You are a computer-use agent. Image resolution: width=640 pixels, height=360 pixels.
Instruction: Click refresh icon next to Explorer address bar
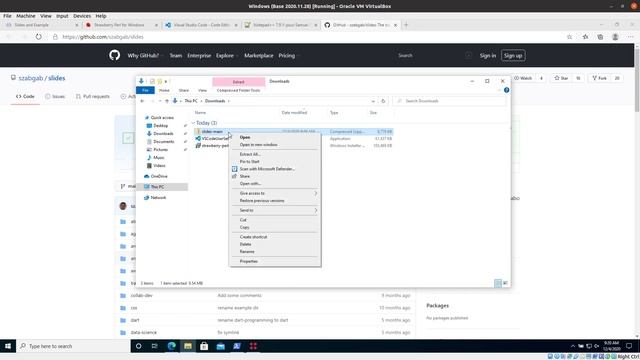click(383, 101)
